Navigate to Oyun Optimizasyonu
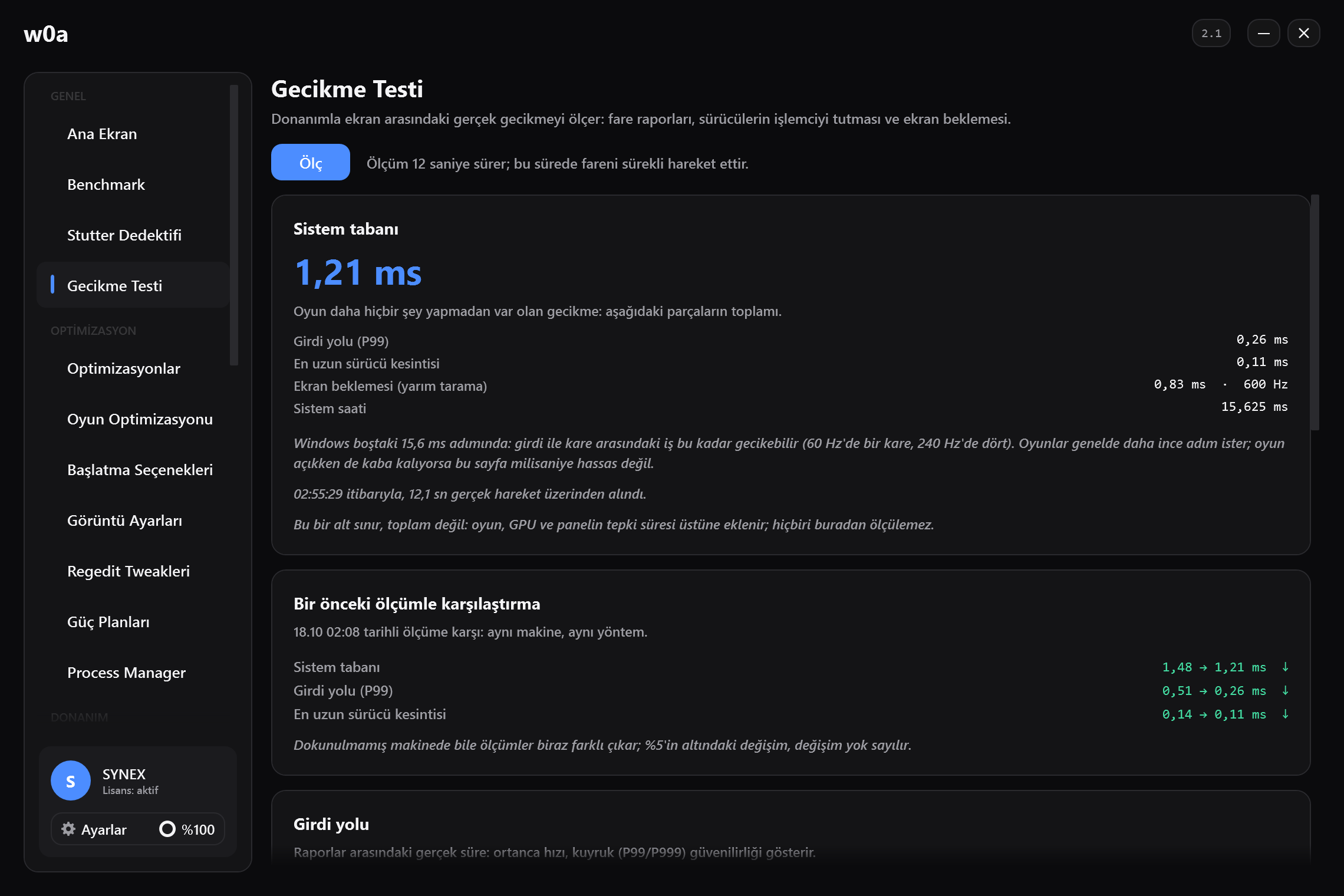Image resolution: width=1344 pixels, height=896 pixels. (133, 419)
